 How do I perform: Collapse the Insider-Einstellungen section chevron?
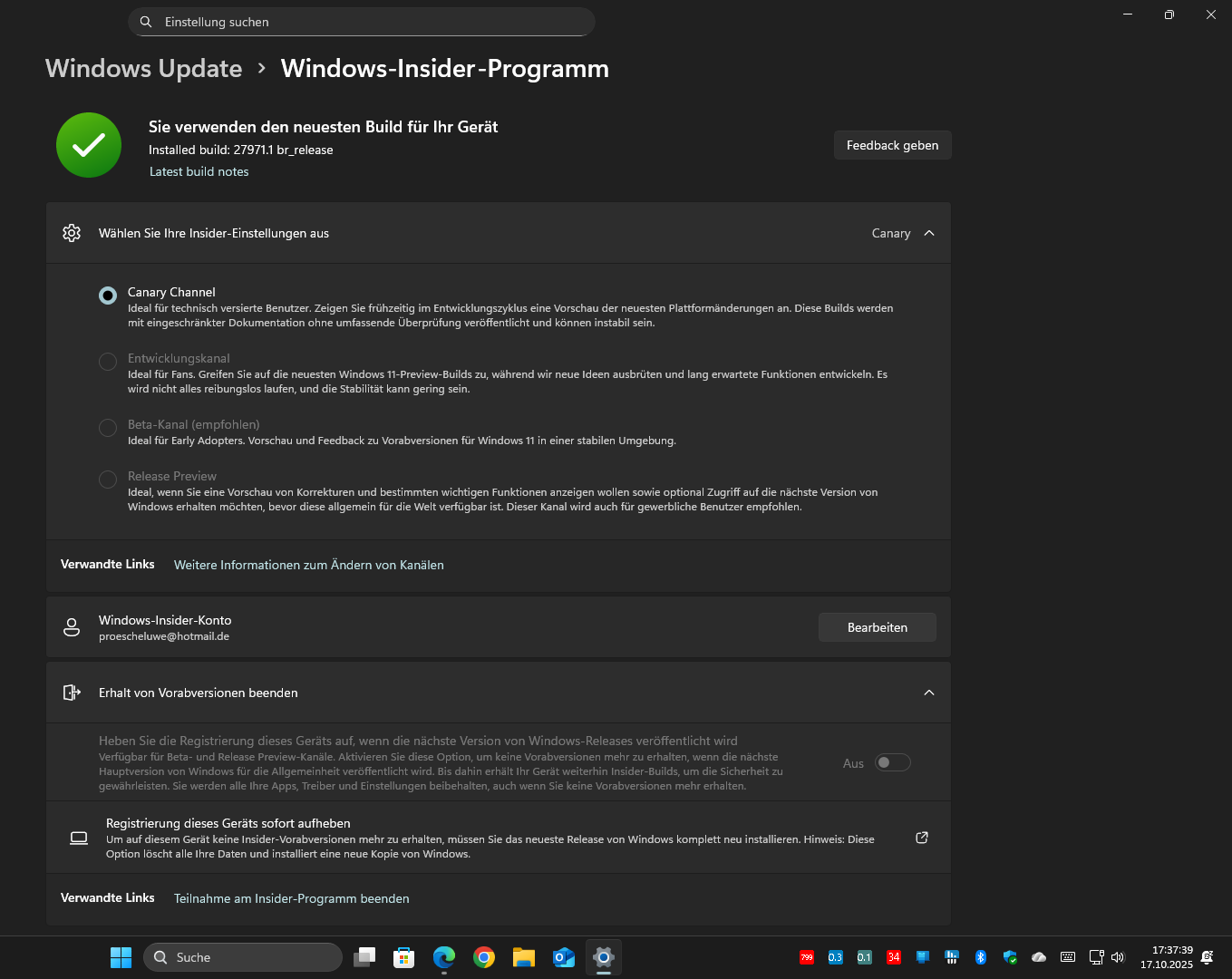coord(929,233)
